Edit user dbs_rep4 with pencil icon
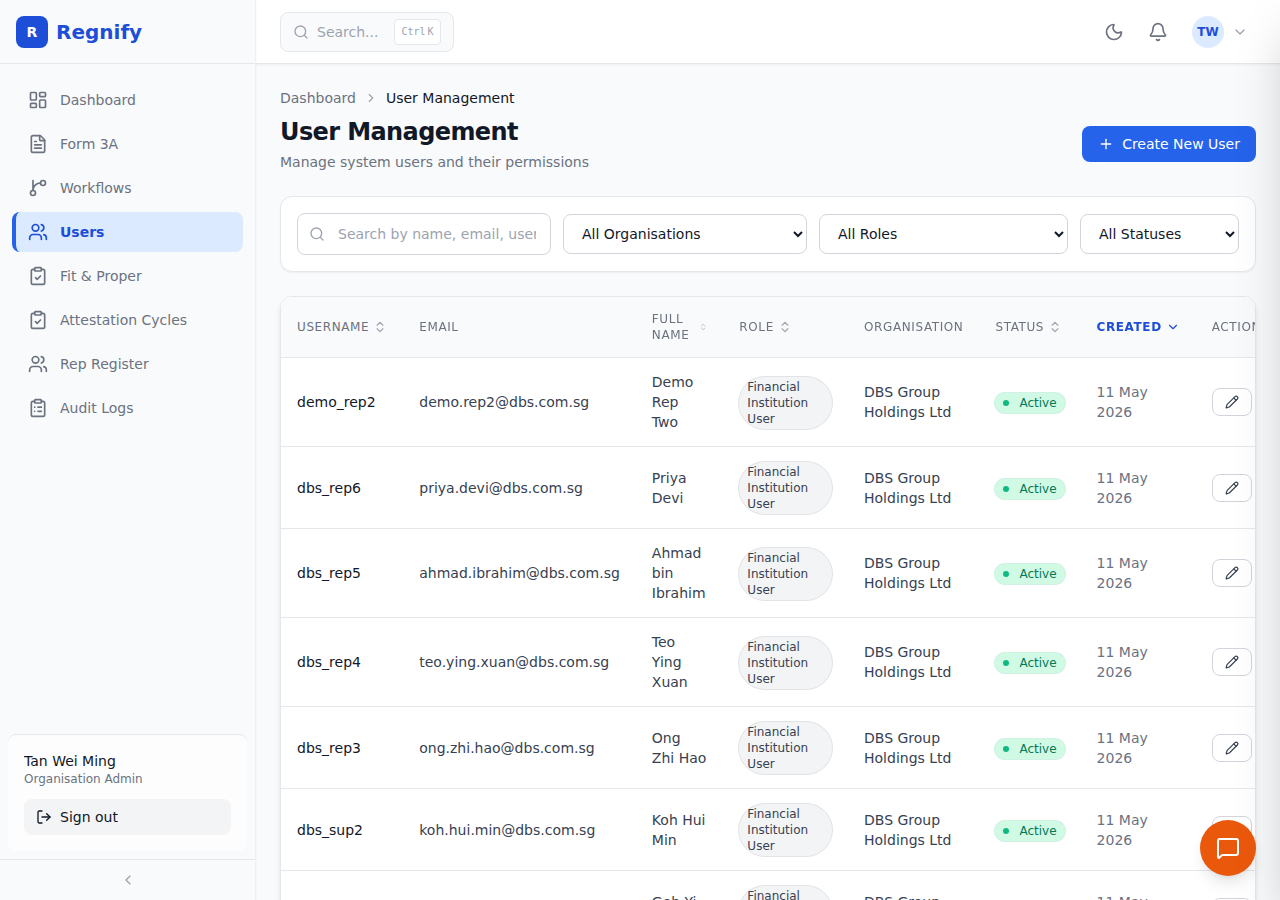1280x900 pixels. click(1232, 662)
